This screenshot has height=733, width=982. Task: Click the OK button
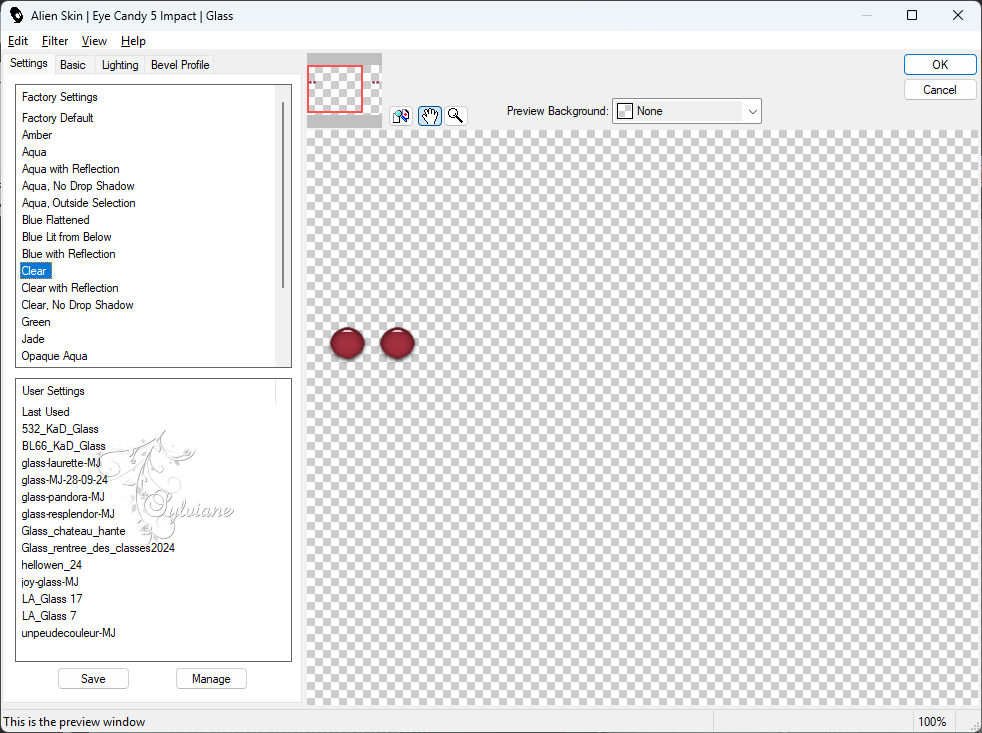(x=939, y=65)
